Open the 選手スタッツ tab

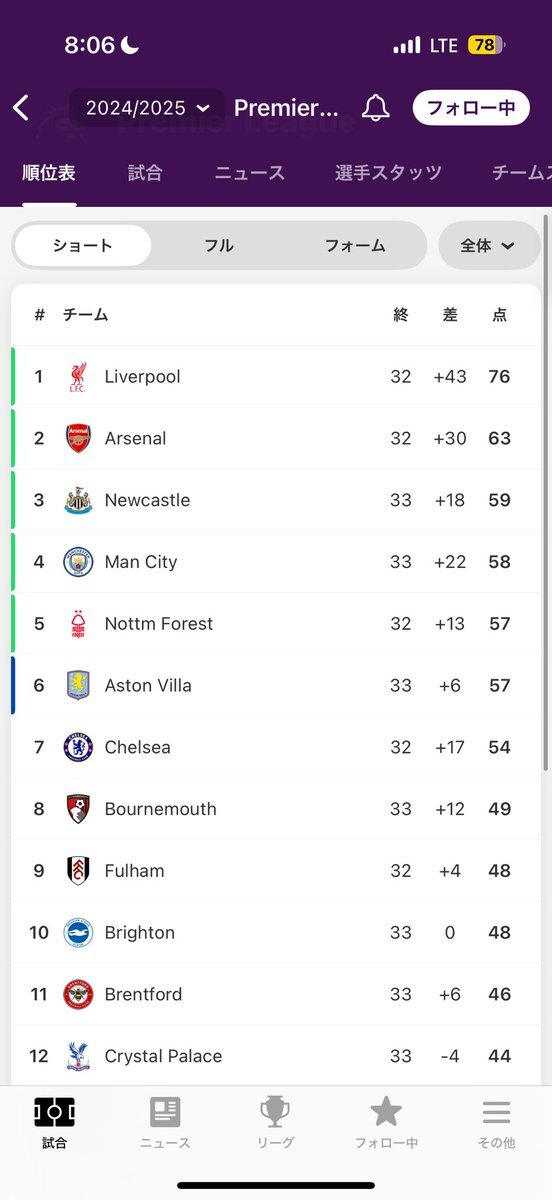(x=388, y=173)
